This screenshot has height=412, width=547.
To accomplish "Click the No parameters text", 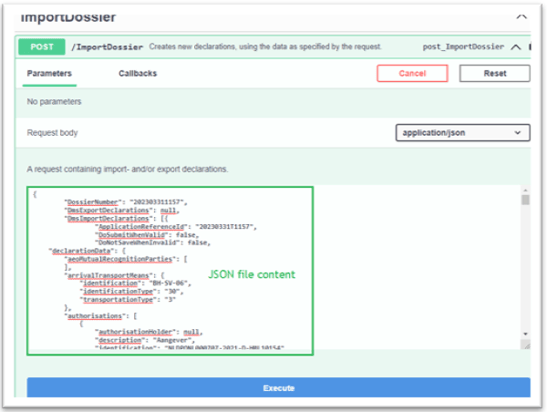I will (54, 102).
